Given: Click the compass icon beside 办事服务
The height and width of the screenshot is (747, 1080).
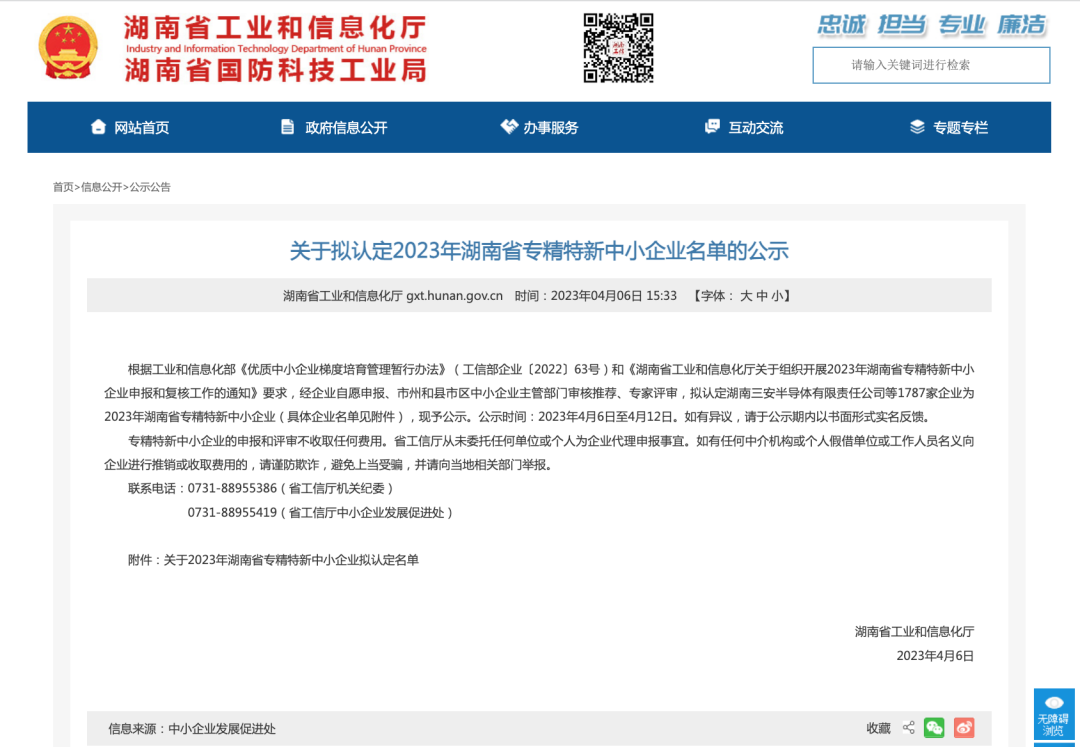Looking at the screenshot, I should coord(508,127).
